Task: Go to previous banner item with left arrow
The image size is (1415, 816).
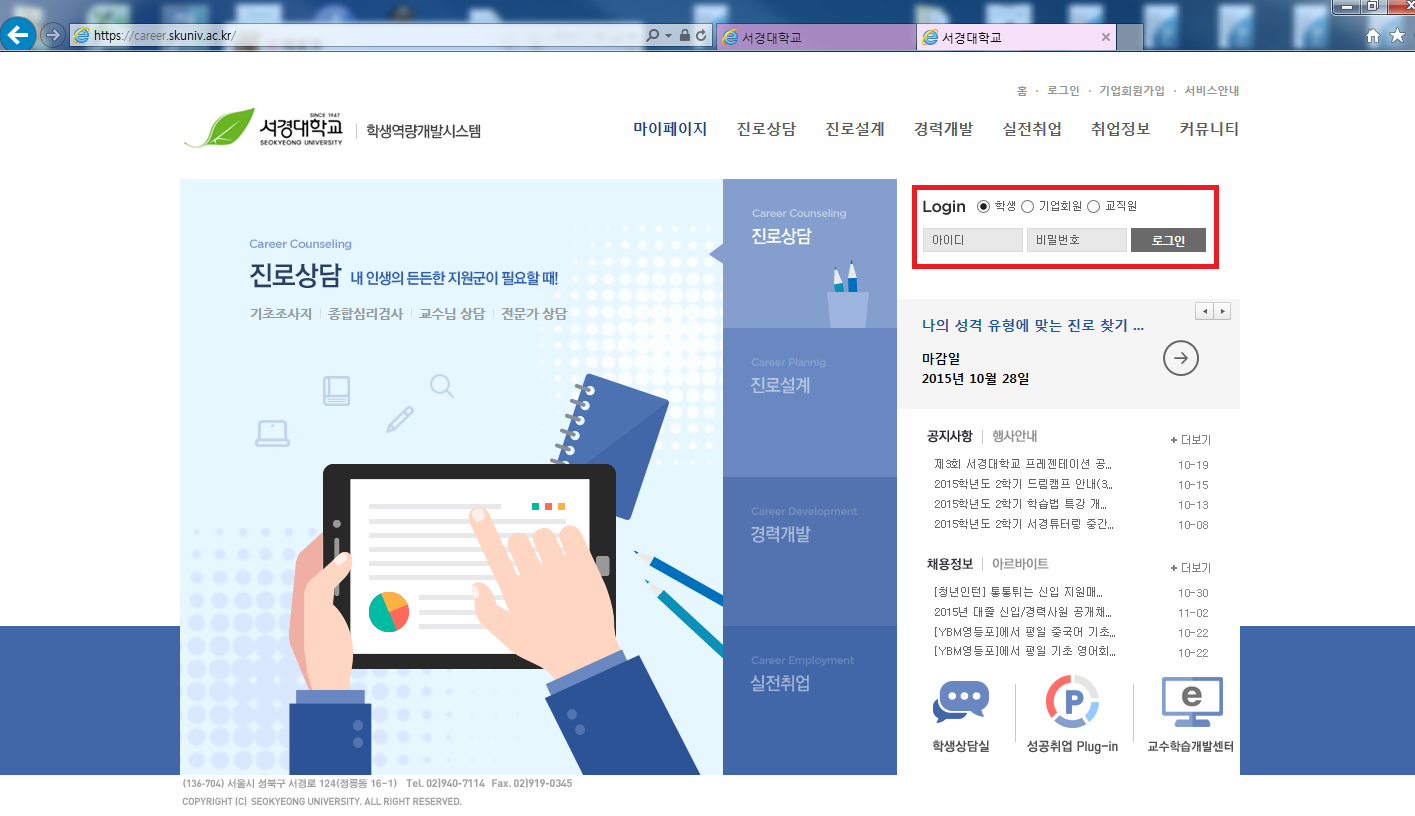Action: (x=1205, y=311)
